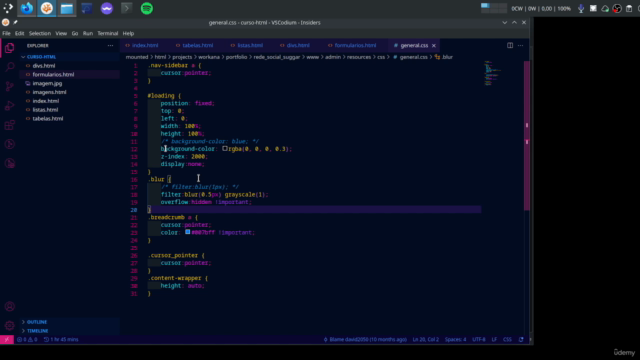Viewport: 640px width, 360px height.
Task: Open listas.html in the explorer tree
Action: [x=45, y=110]
